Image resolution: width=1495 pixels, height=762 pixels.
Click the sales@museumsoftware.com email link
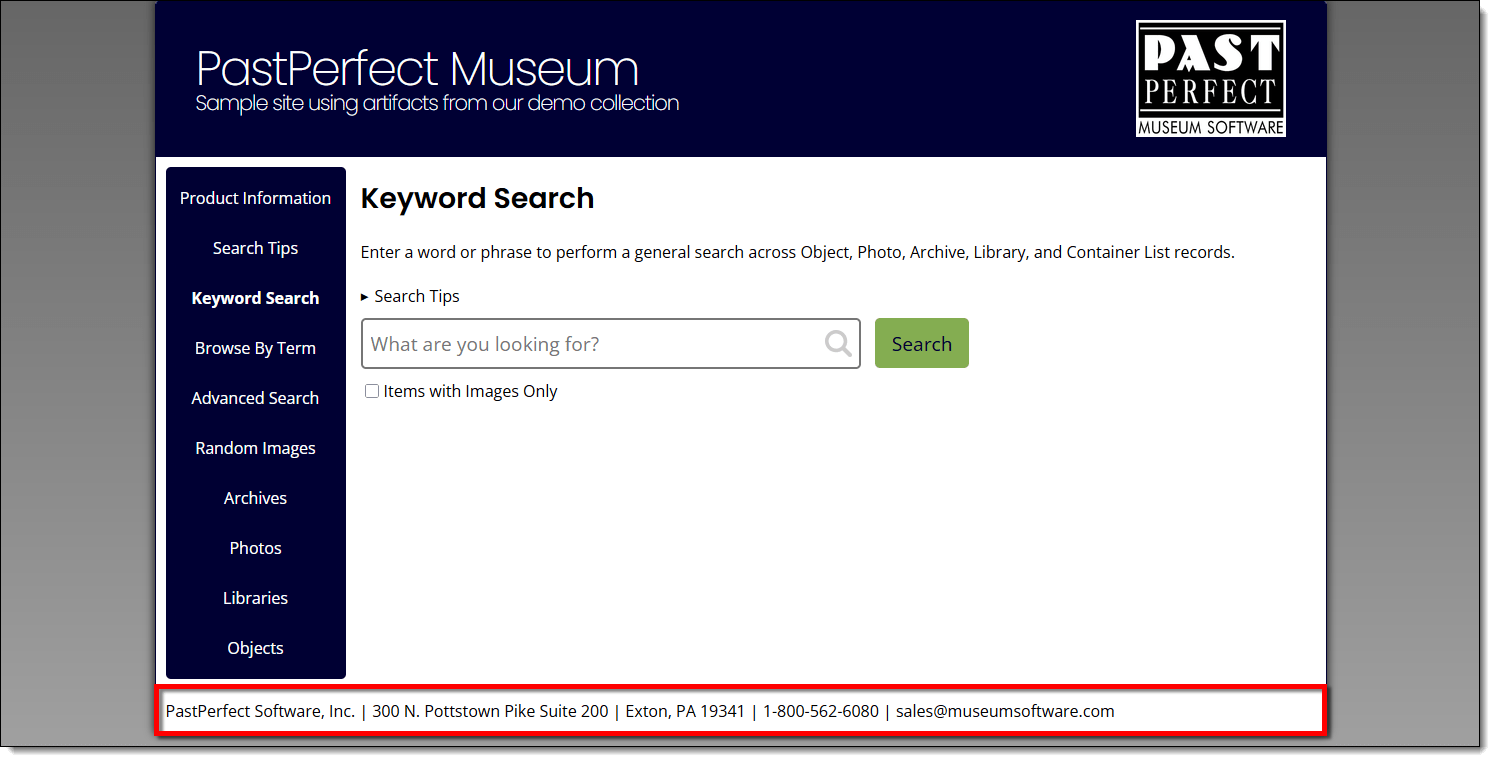pyautogui.click(x=1005, y=712)
